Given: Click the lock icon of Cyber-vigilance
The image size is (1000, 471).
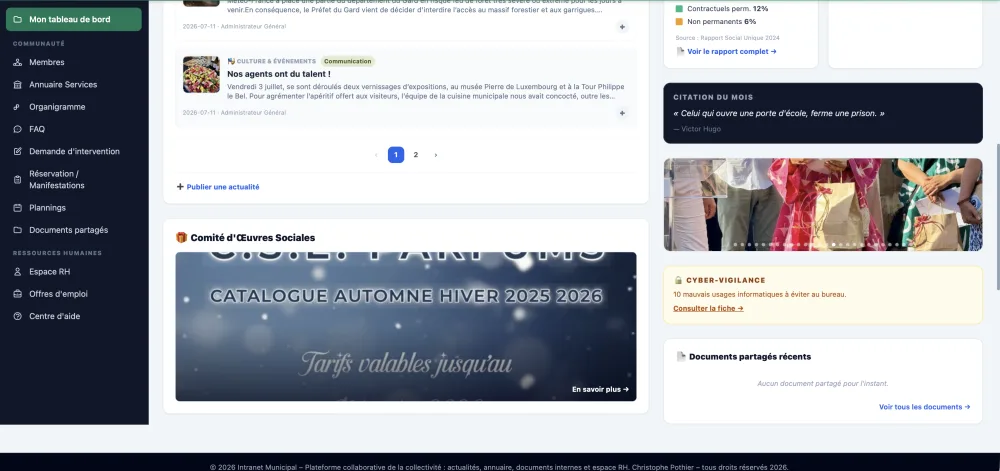Looking at the screenshot, I should [x=679, y=280].
